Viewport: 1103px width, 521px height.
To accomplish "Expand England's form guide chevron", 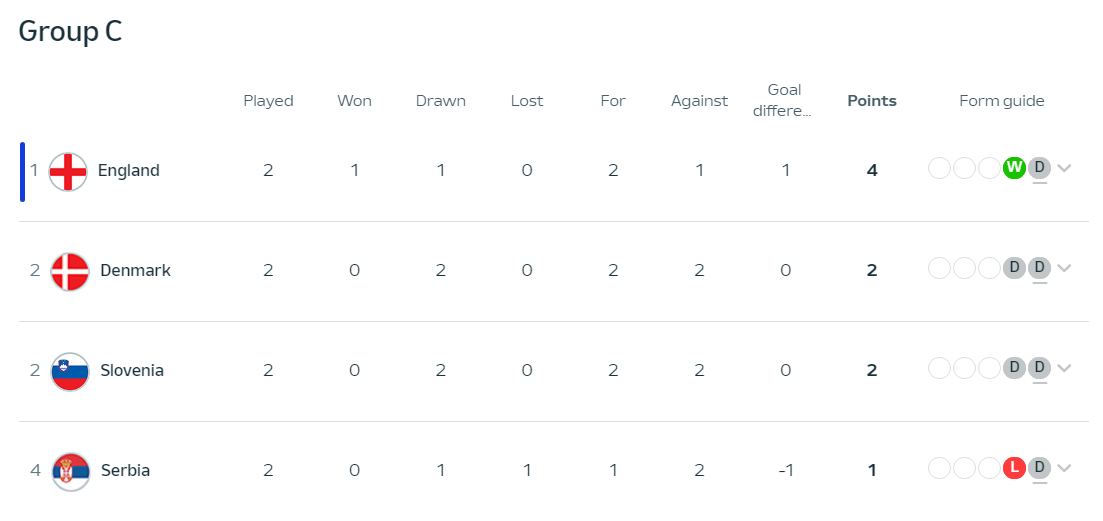I will click(1064, 168).
